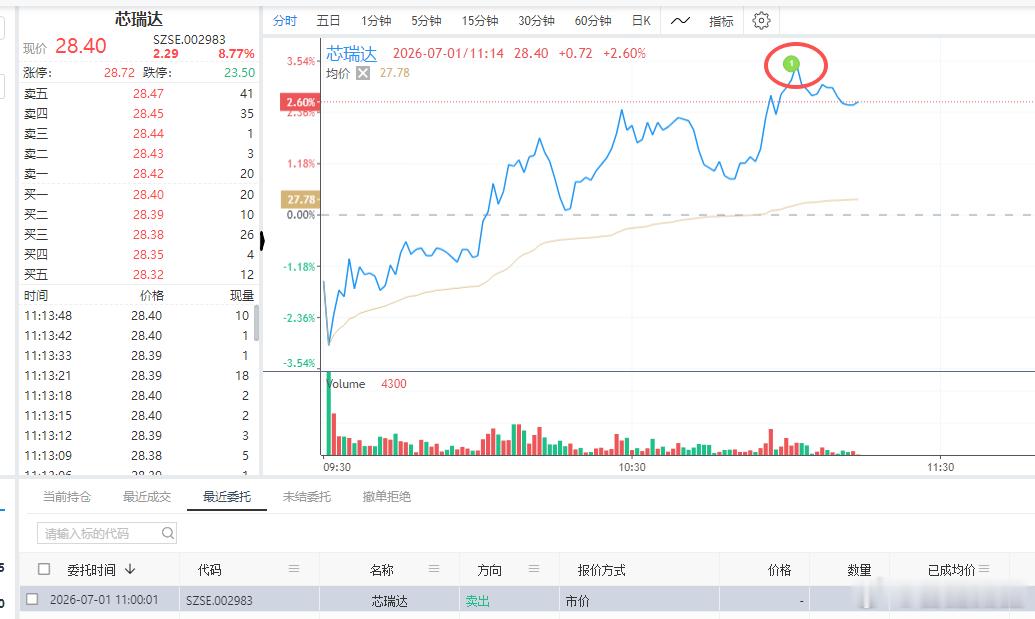Switch to 5分钟 chart period
The width and height of the screenshot is (1035, 619).
point(426,21)
